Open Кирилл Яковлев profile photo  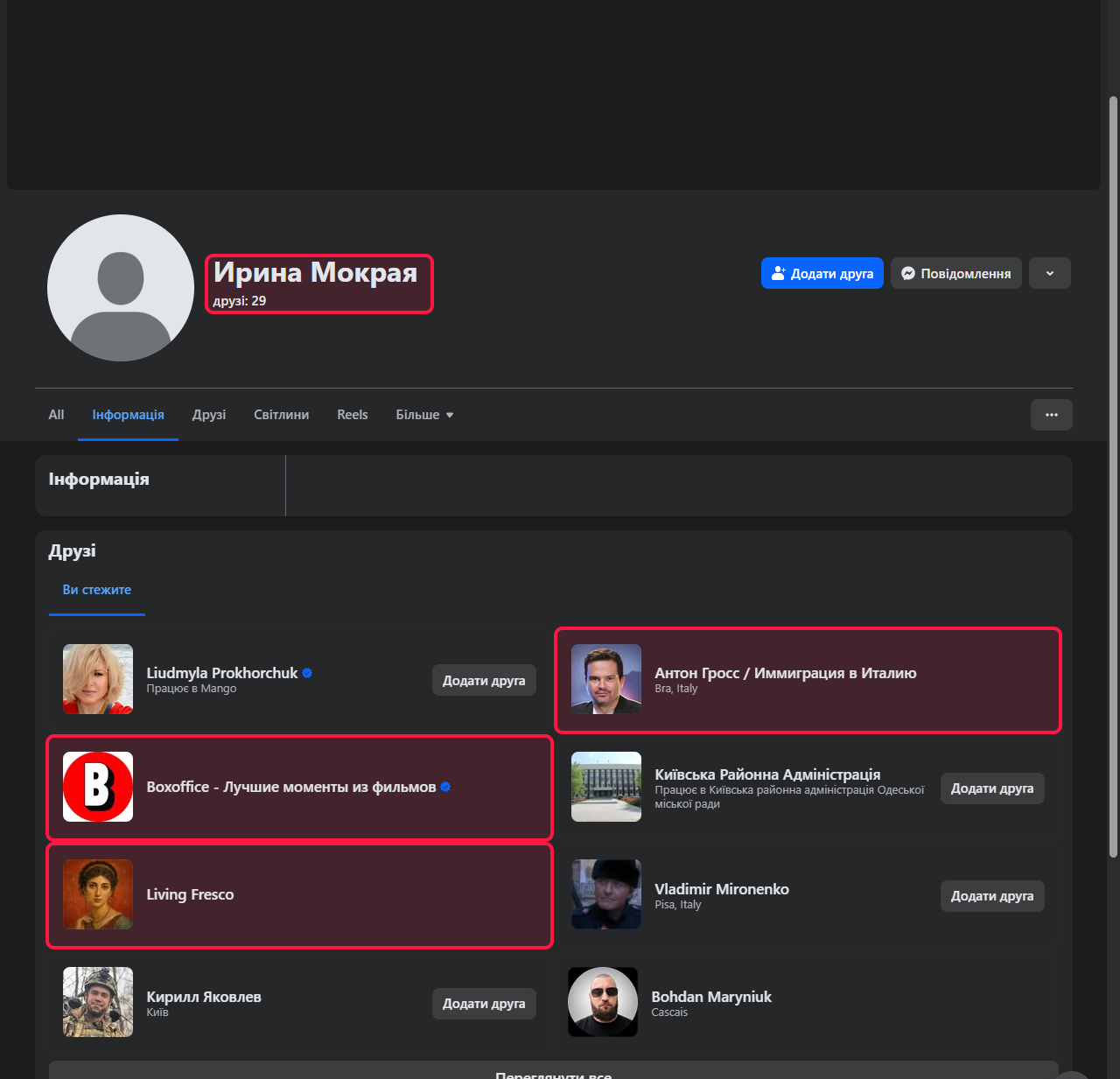click(98, 1002)
